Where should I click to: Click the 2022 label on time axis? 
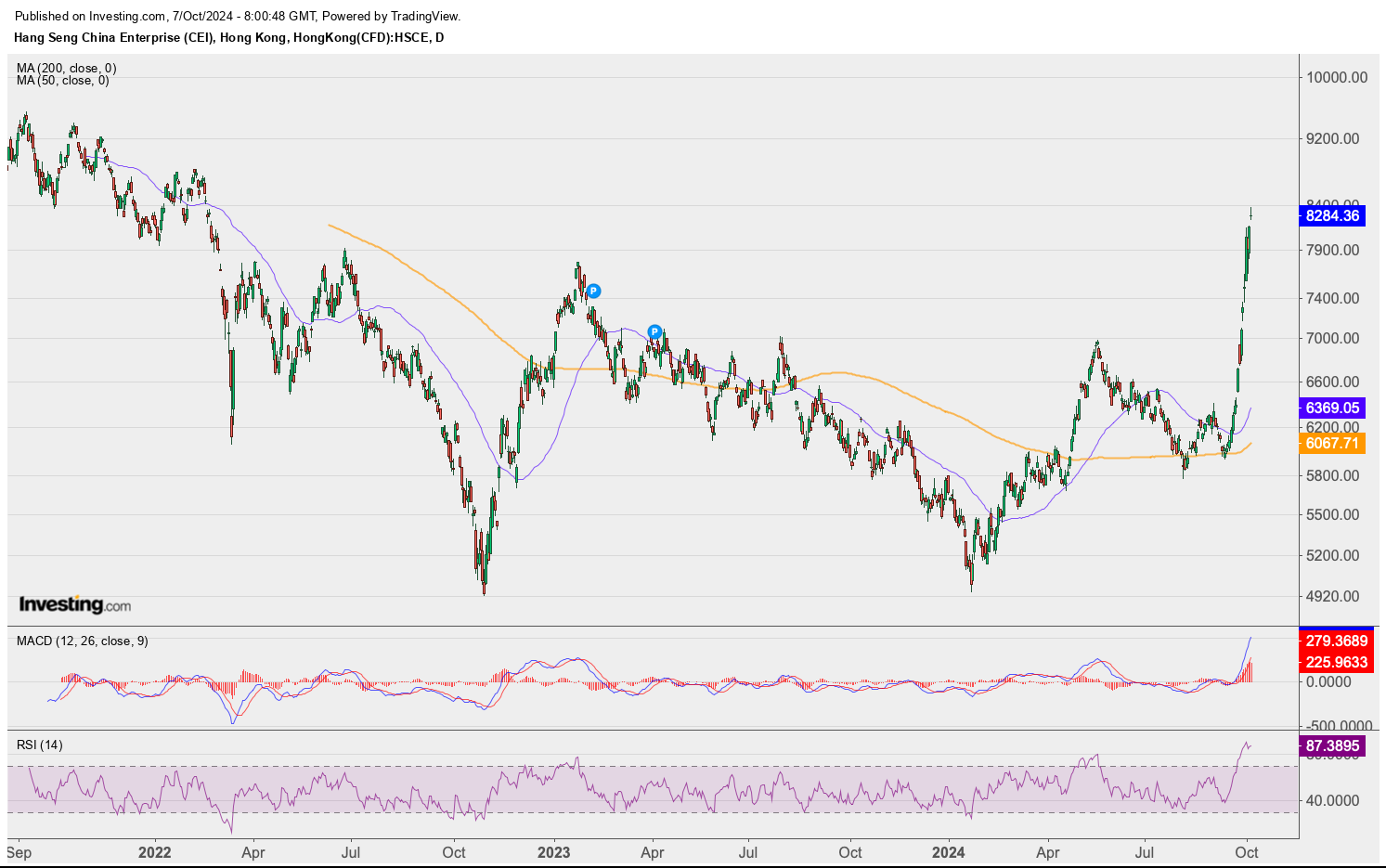(154, 852)
